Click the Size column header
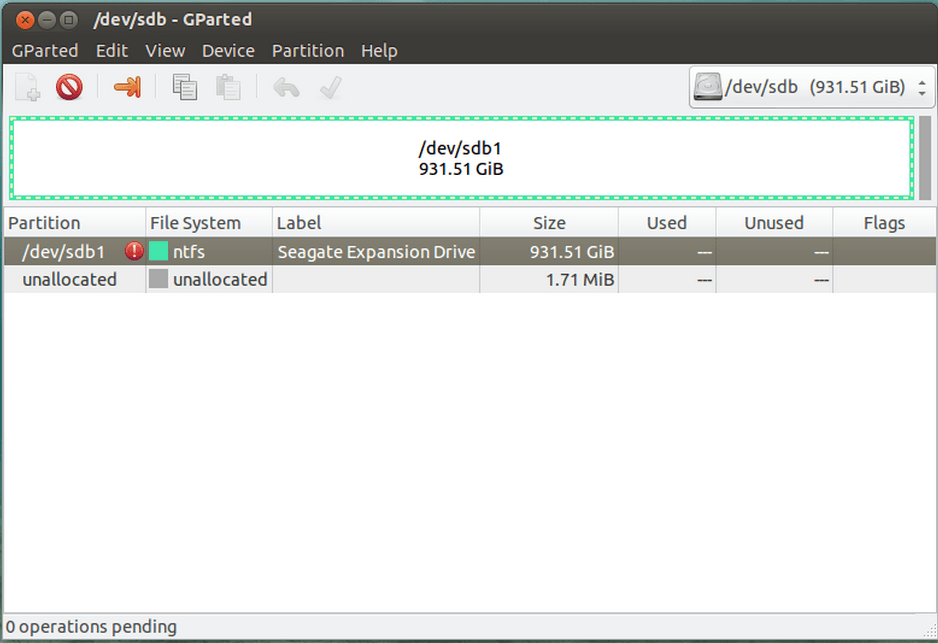 tap(549, 223)
